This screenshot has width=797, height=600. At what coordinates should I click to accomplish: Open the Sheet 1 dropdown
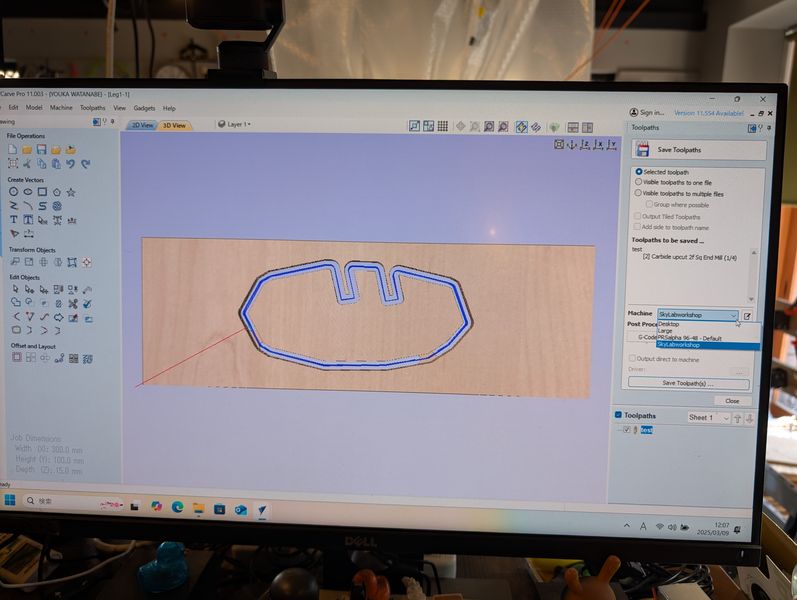(709, 417)
